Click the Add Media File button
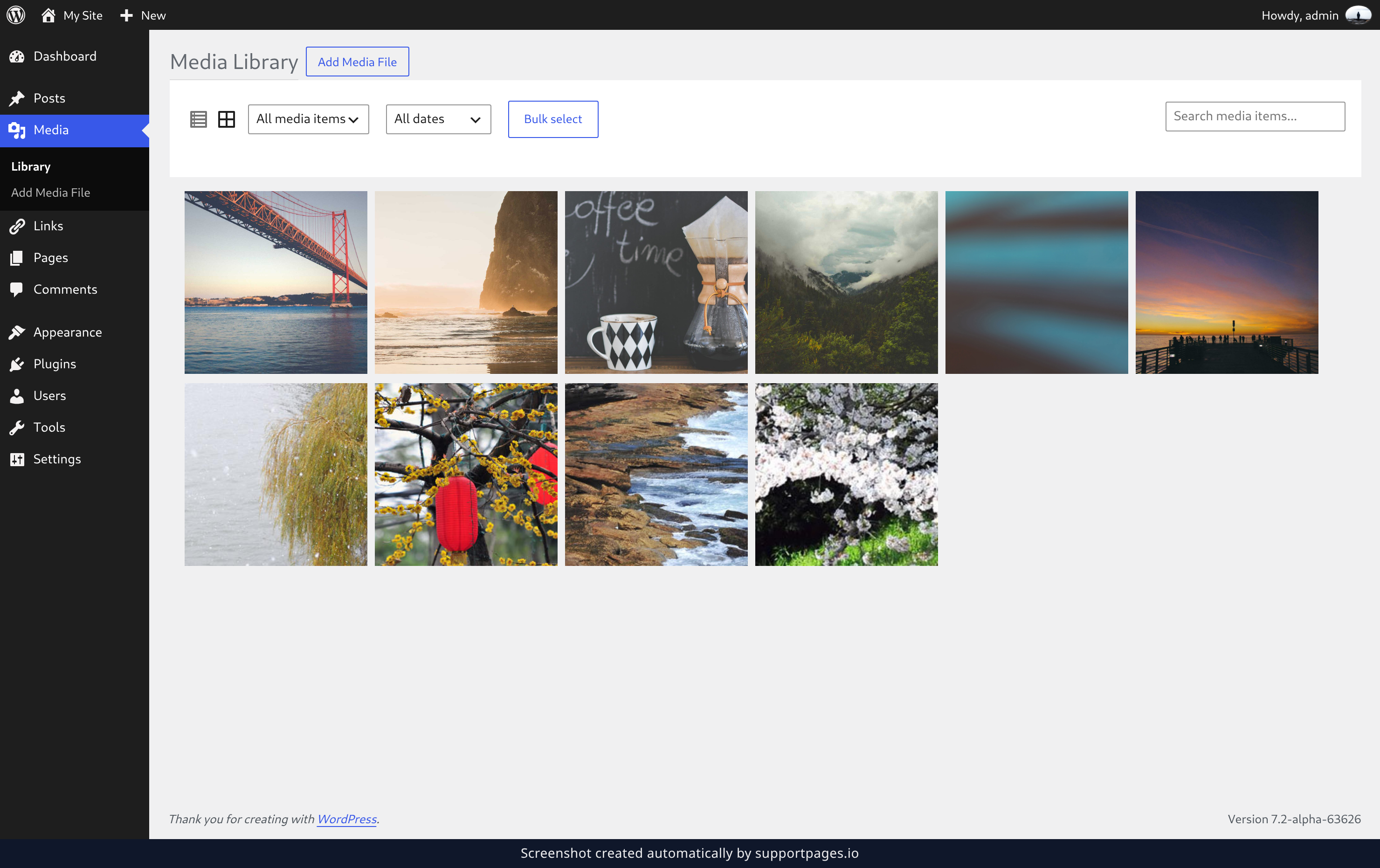The width and height of the screenshot is (1380, 868). [x=358, y=62]
